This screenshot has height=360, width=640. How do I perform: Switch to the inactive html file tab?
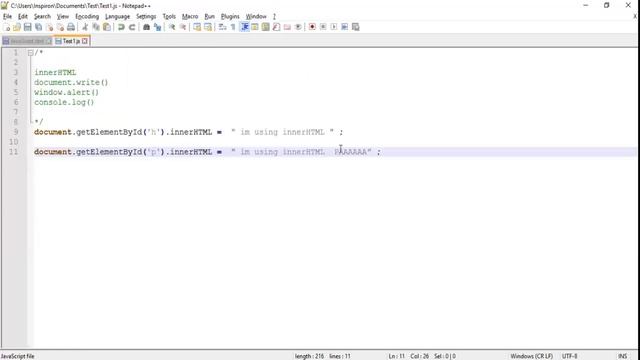click(x=27, y=41)
